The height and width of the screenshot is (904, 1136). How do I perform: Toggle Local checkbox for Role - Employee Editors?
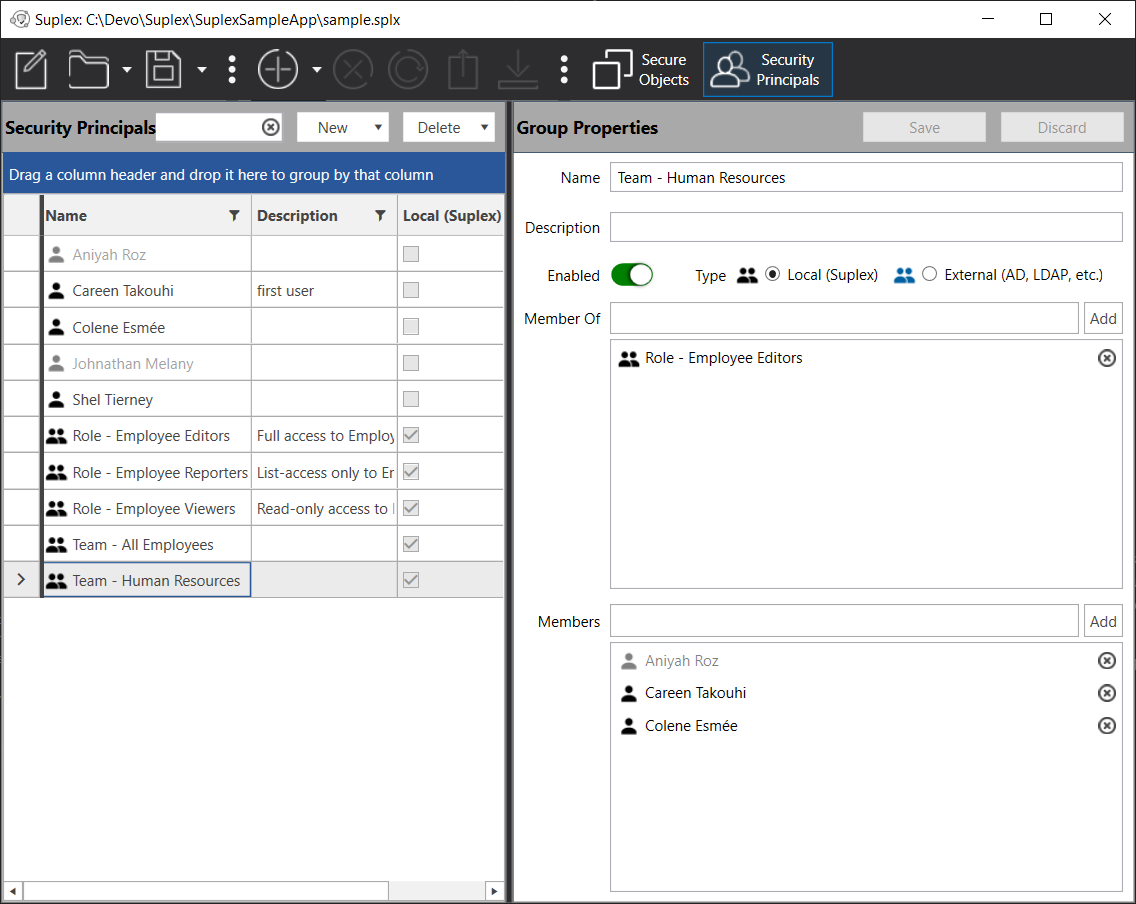[x=411, y=435]
